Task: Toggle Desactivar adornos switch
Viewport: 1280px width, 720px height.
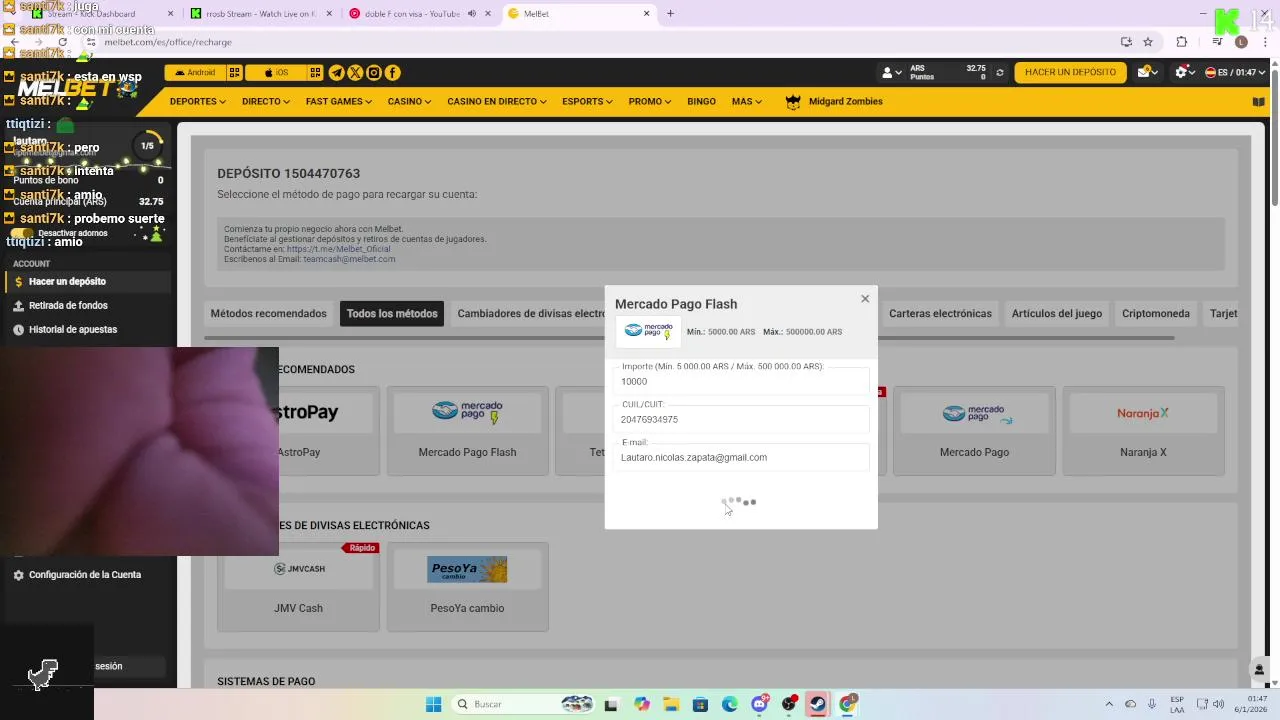Action: 21,233
